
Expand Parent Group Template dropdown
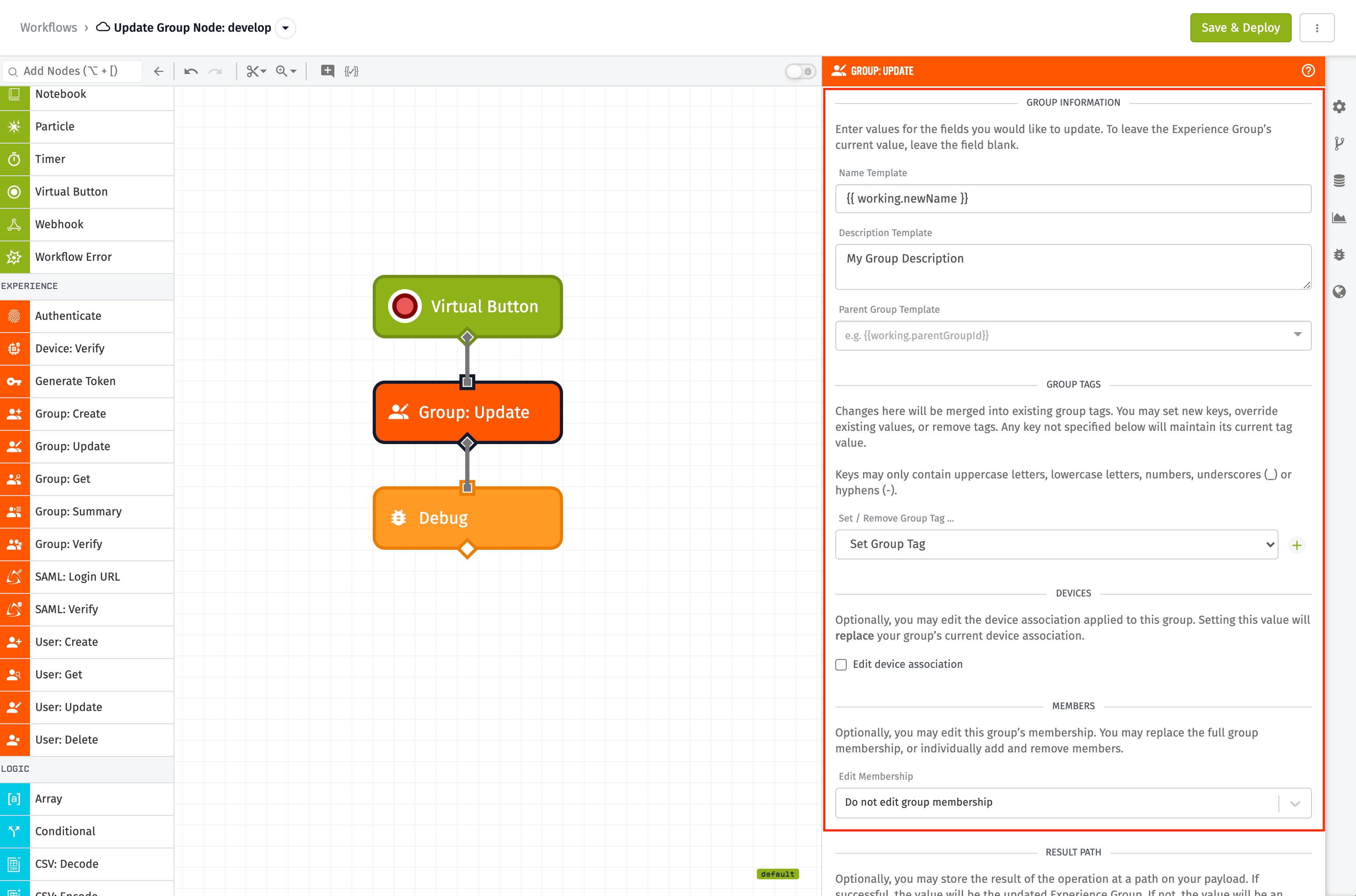[x=1297, y=335]
